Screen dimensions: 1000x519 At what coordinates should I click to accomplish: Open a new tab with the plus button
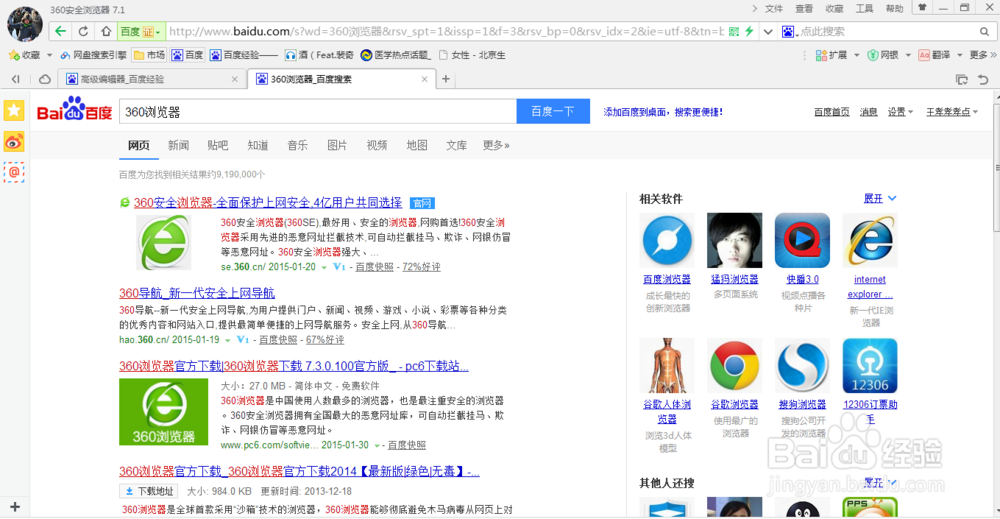pyautogui.click(x=446, y=79)
